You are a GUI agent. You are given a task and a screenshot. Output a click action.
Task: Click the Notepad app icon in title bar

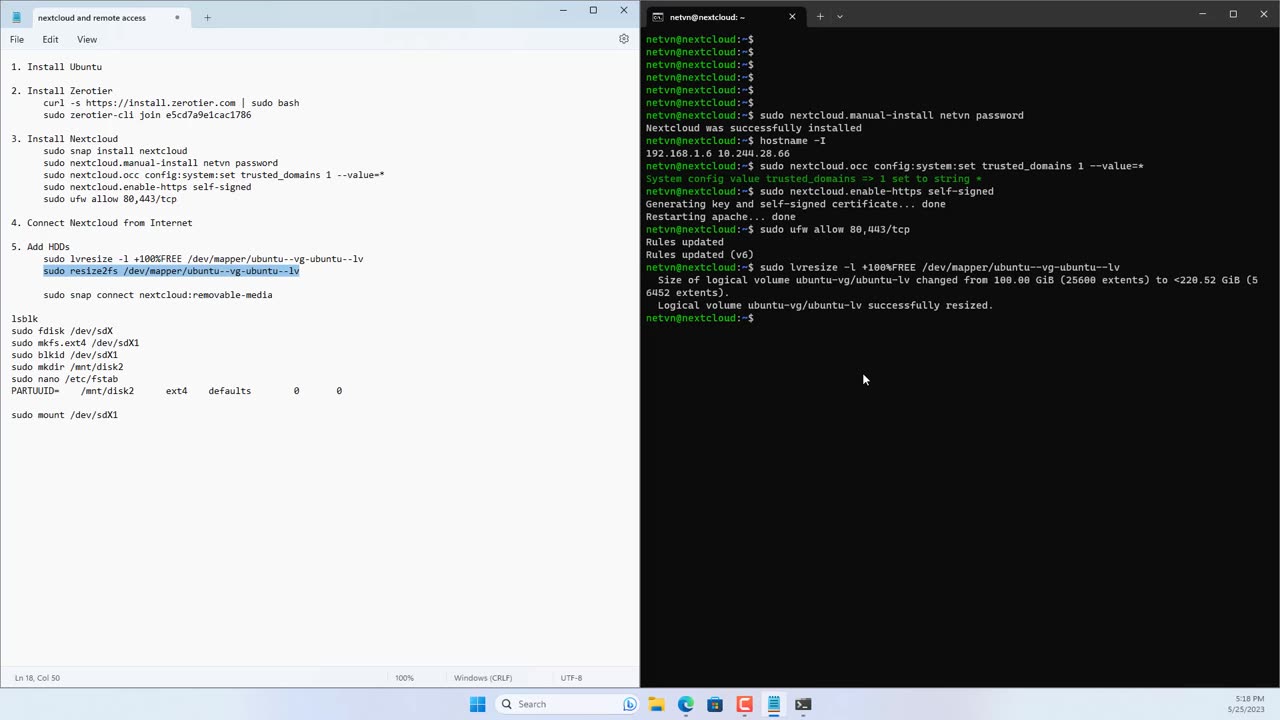pos(16,17)
